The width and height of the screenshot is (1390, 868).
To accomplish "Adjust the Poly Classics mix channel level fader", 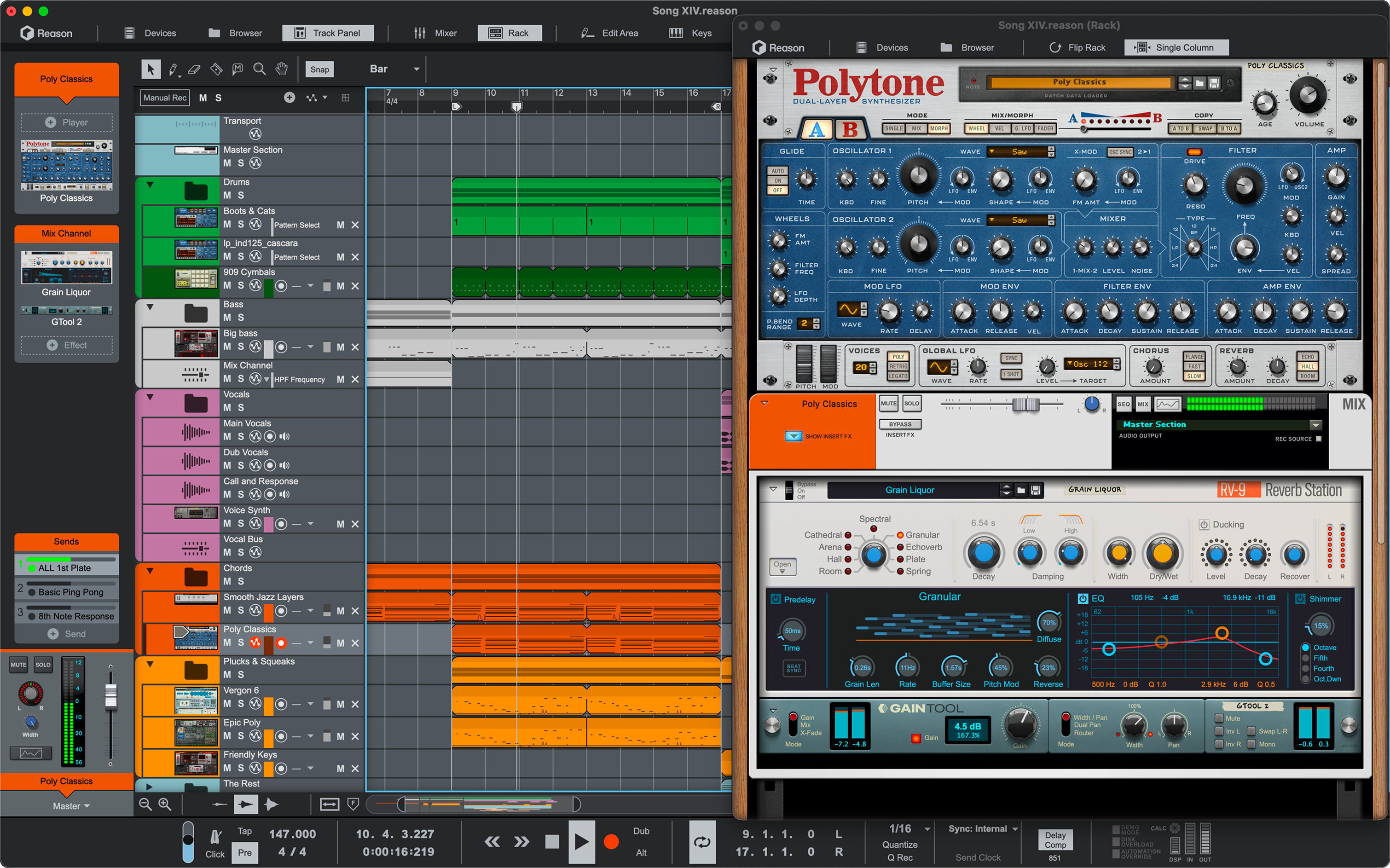I will pos(1025,405).
